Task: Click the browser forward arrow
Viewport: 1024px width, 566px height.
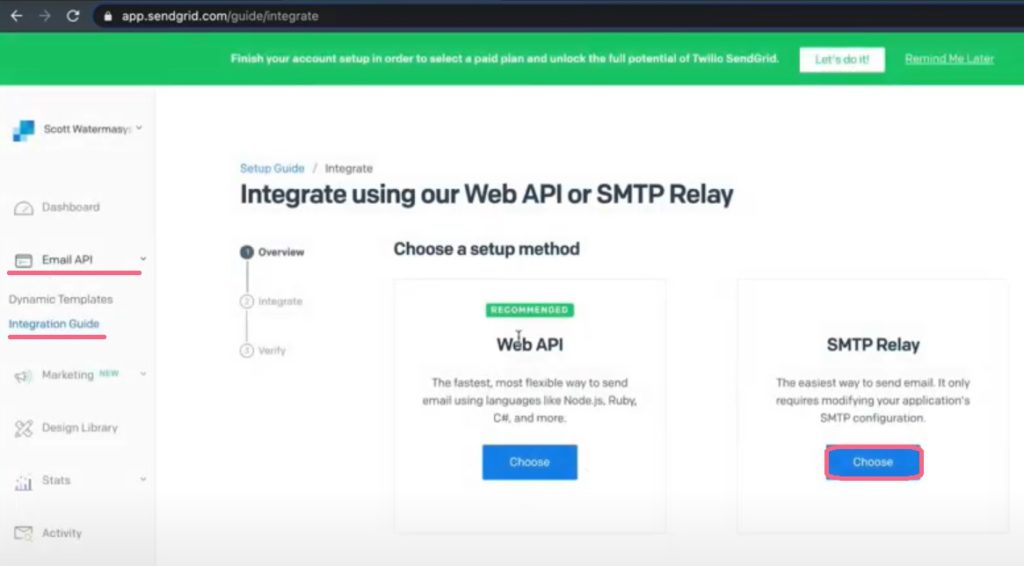Action: point(44,16)
